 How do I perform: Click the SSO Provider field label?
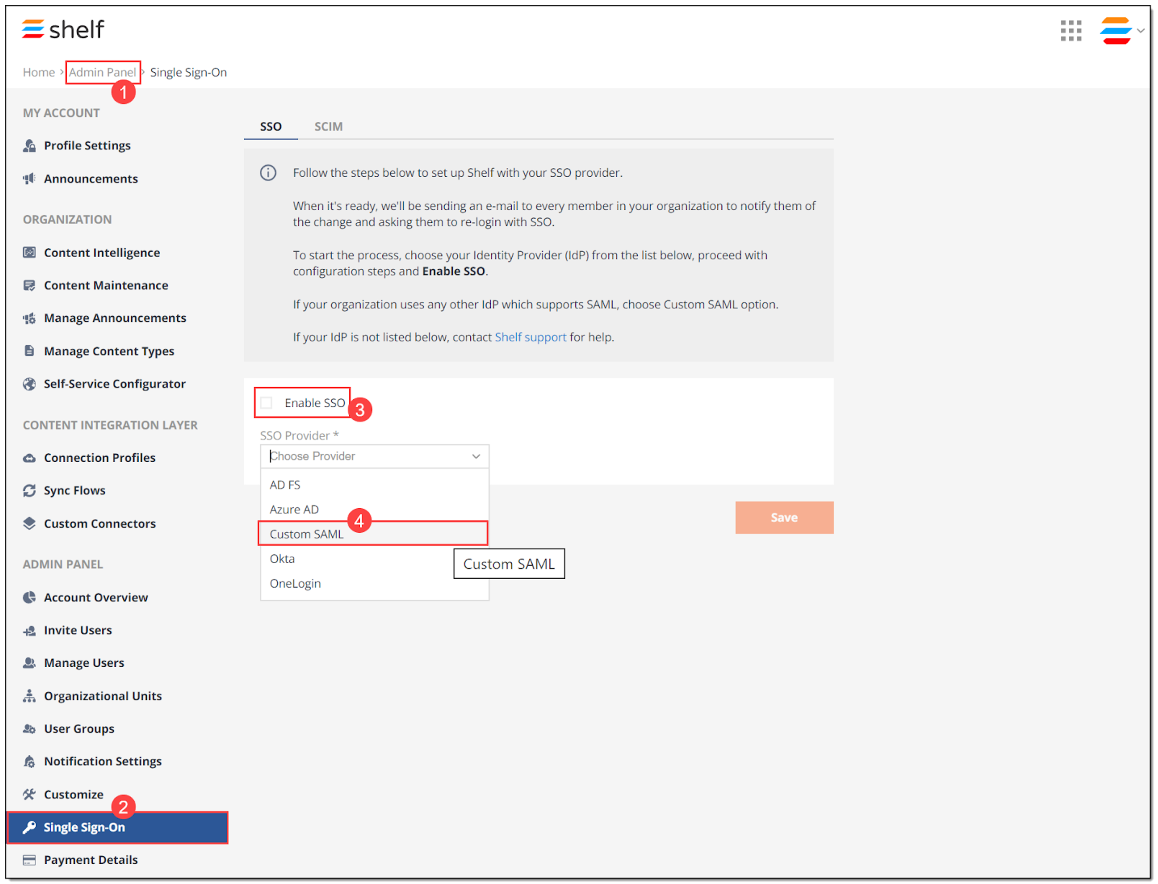[x=299, y=436]
